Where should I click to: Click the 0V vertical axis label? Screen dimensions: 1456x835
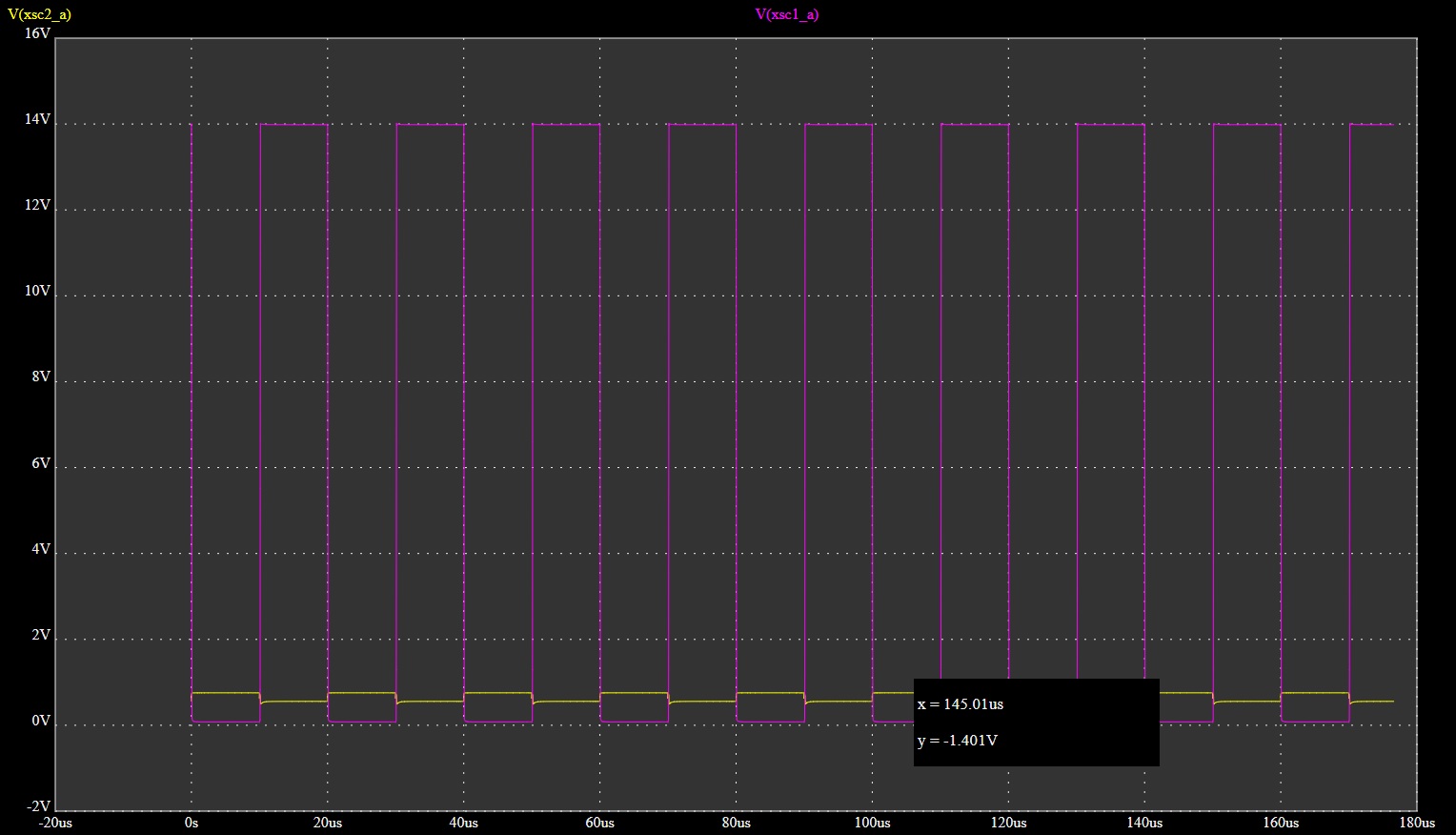click(41, 721)
